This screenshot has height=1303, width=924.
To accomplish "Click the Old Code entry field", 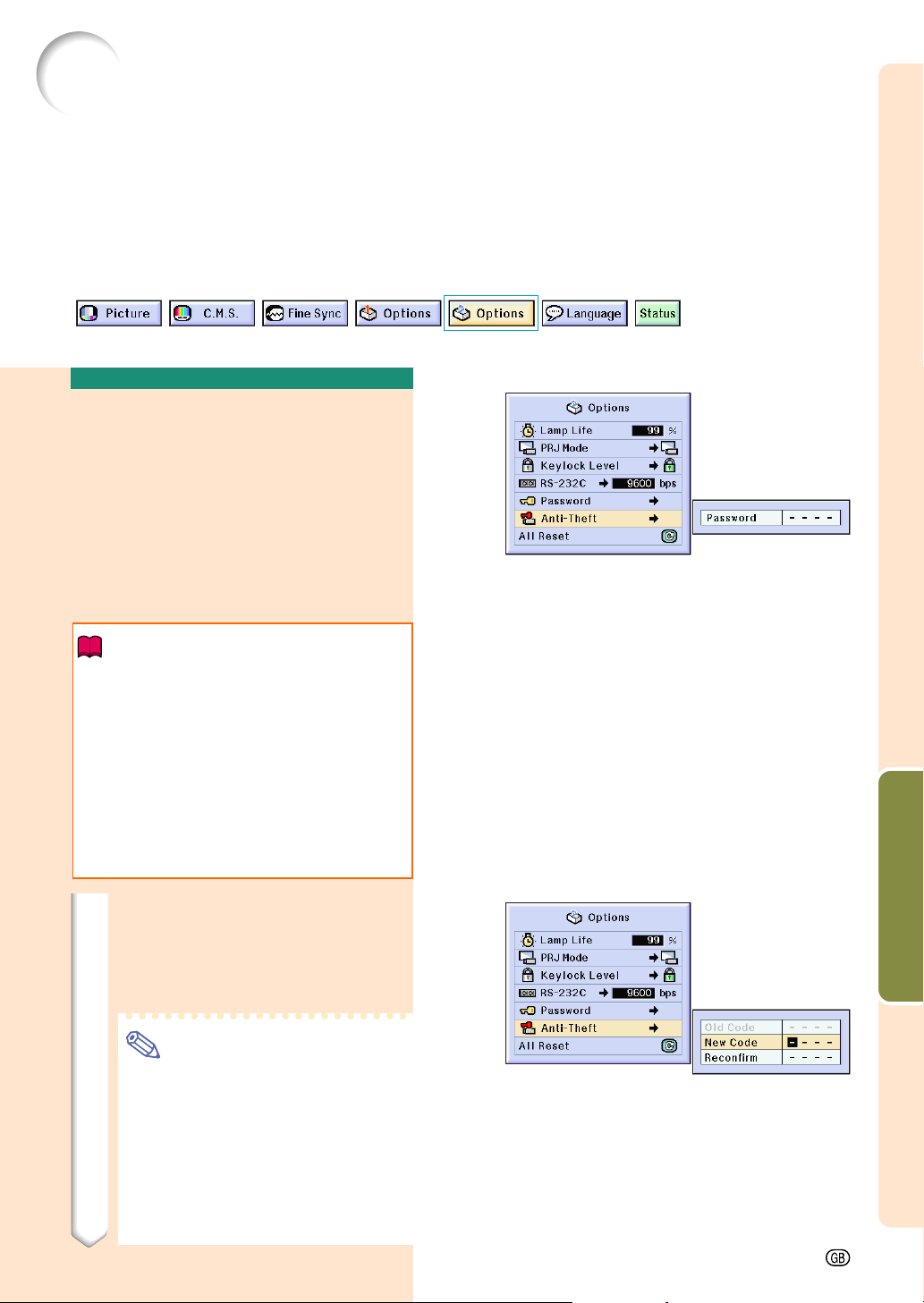I will tap(811, 1028).
